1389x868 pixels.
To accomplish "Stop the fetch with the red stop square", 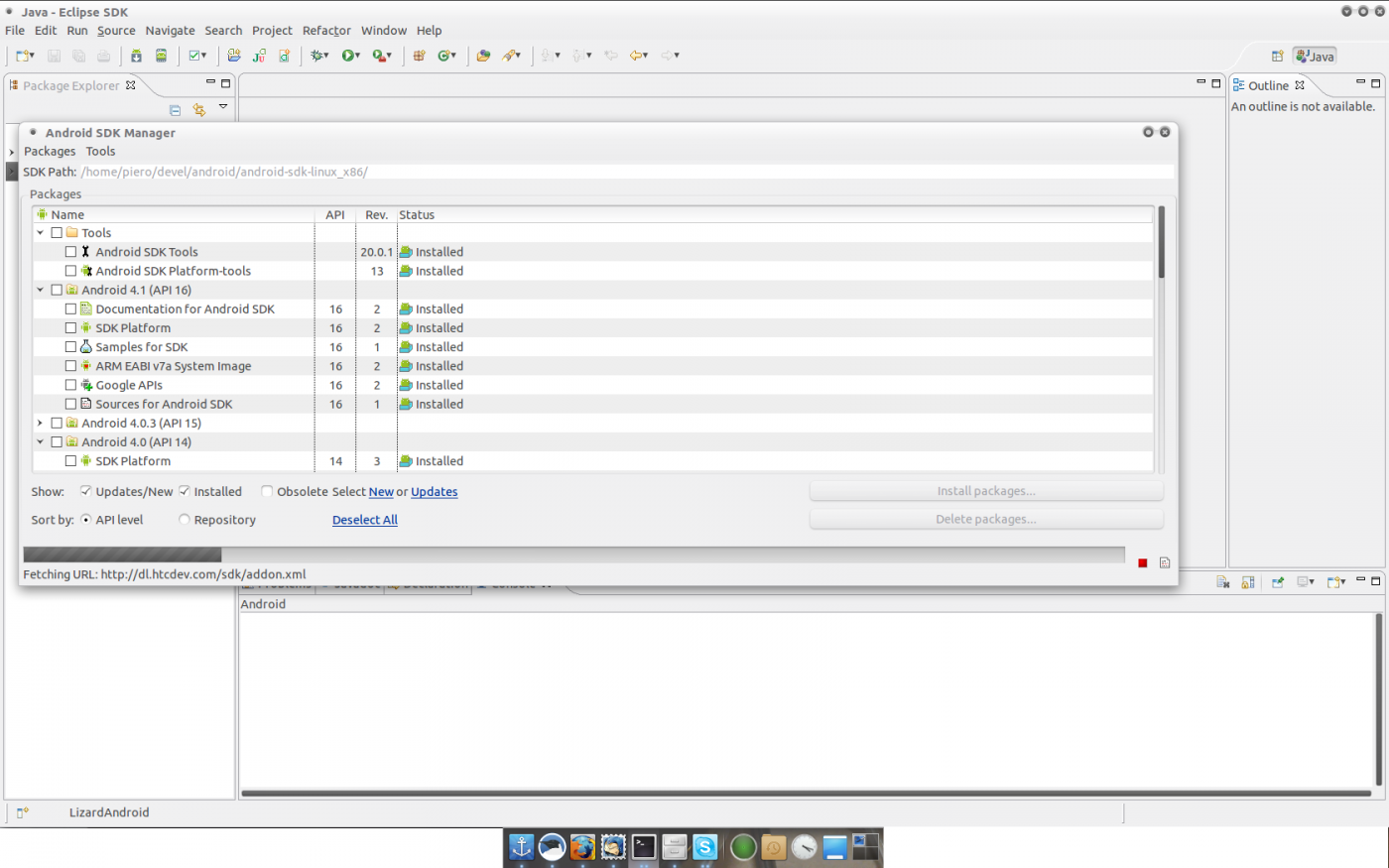I will coord(1142,561).
